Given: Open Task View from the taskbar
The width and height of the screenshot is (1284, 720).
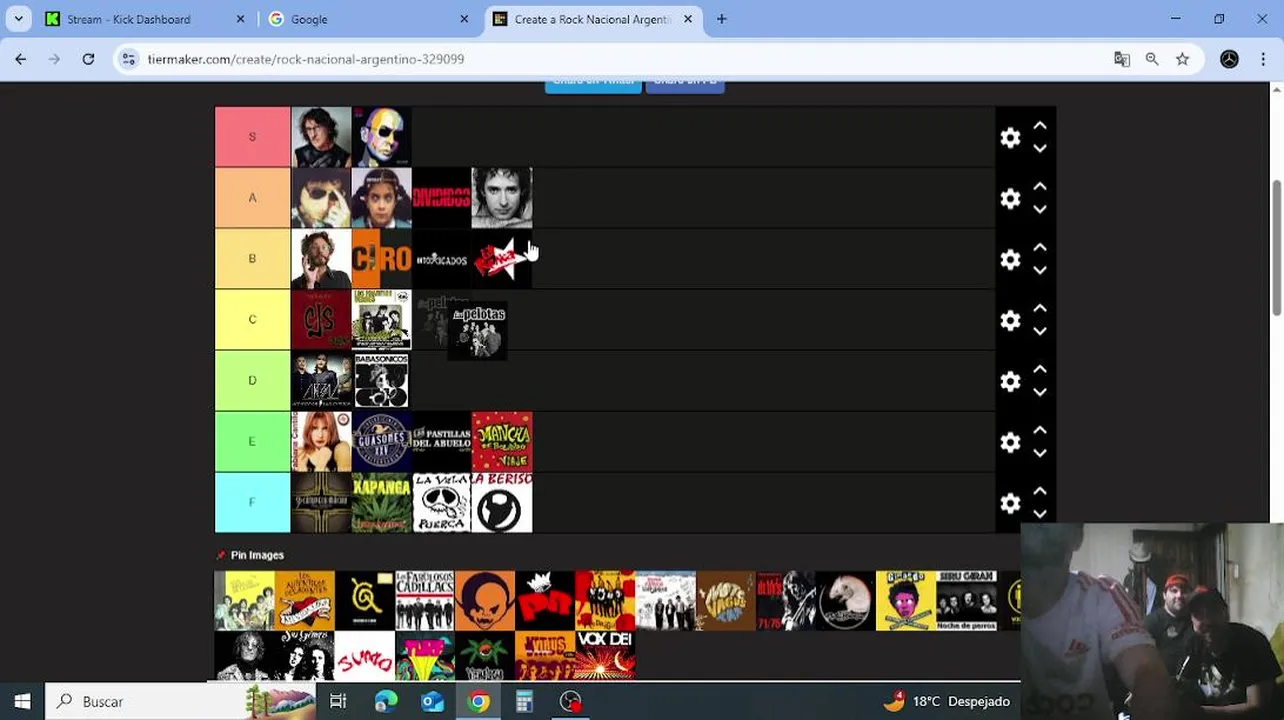Looking at the screenshot, I should [x=338, y=701].
